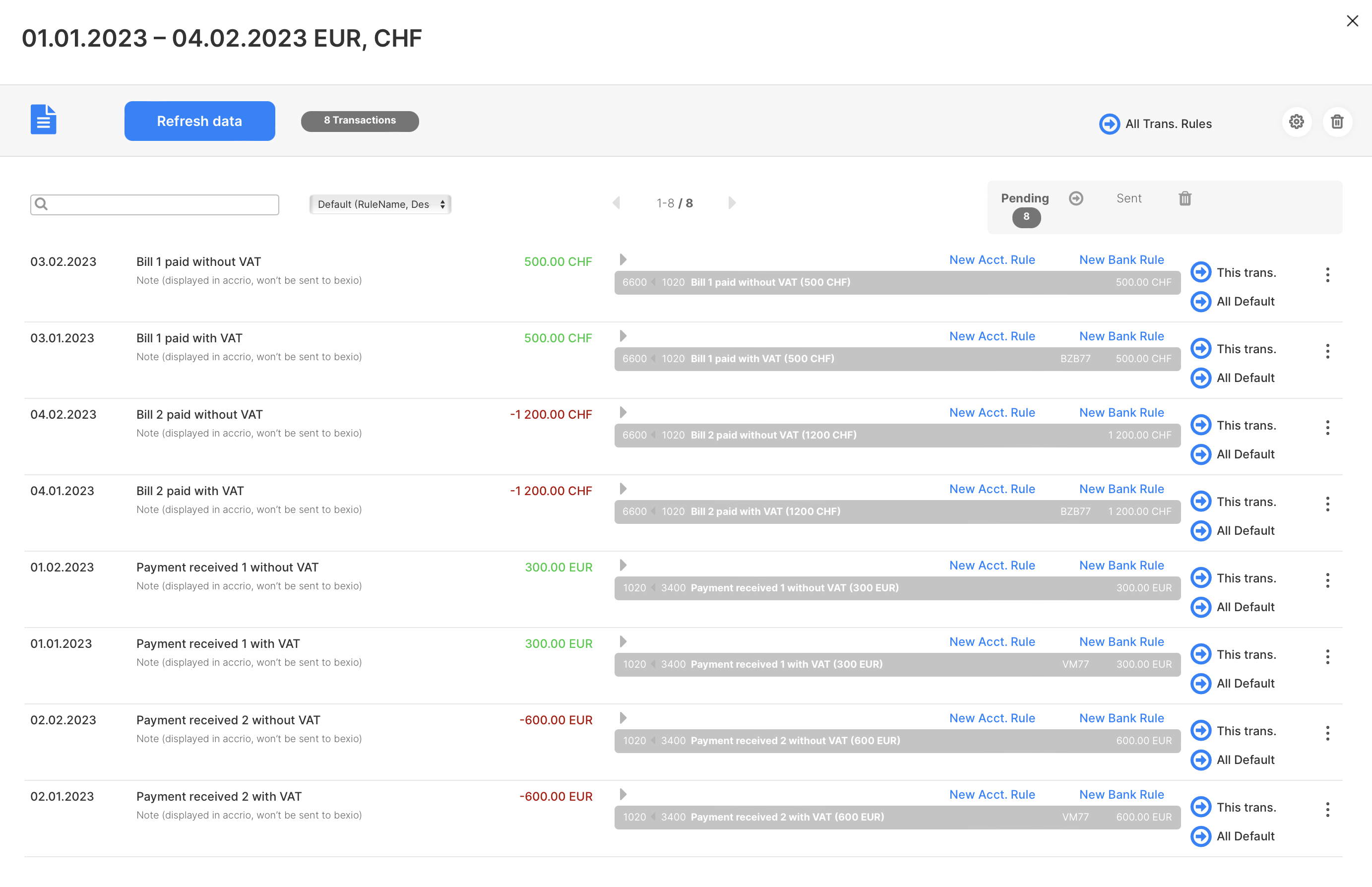Expand booking for Bill 2 paid with VAT
1372x887 pixels.
623,489
